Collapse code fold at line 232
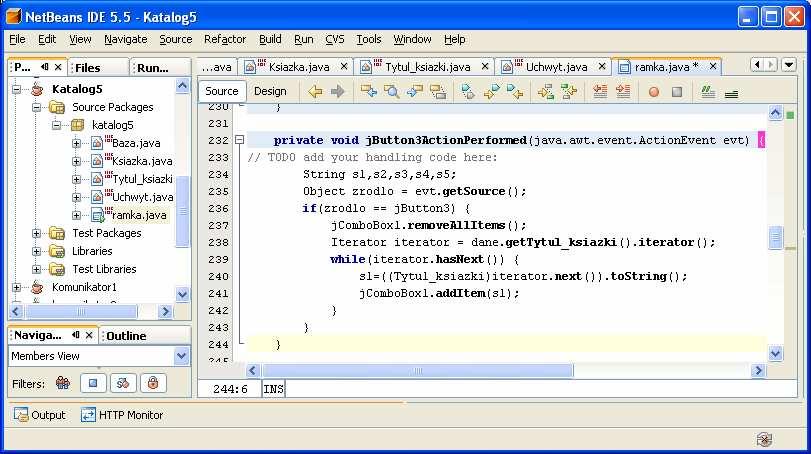Viewport: 811px width, 454px height. pyautogui.click(x=239, y=140)
